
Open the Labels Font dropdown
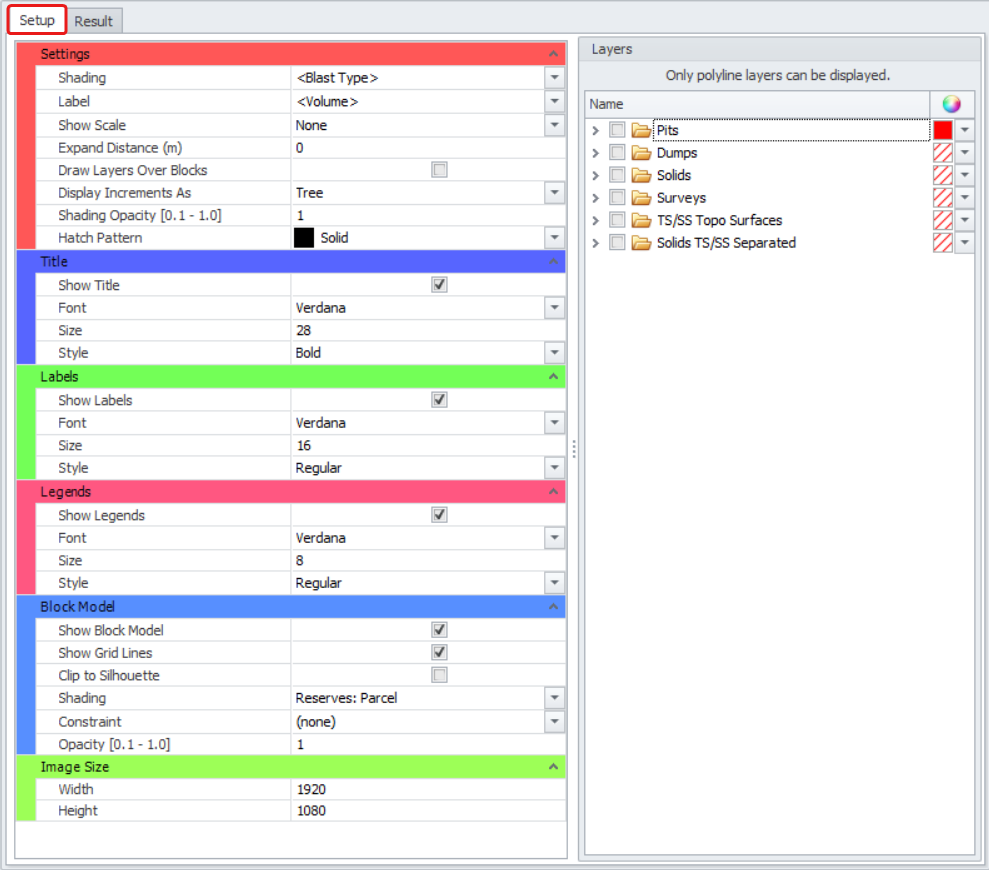554,423
